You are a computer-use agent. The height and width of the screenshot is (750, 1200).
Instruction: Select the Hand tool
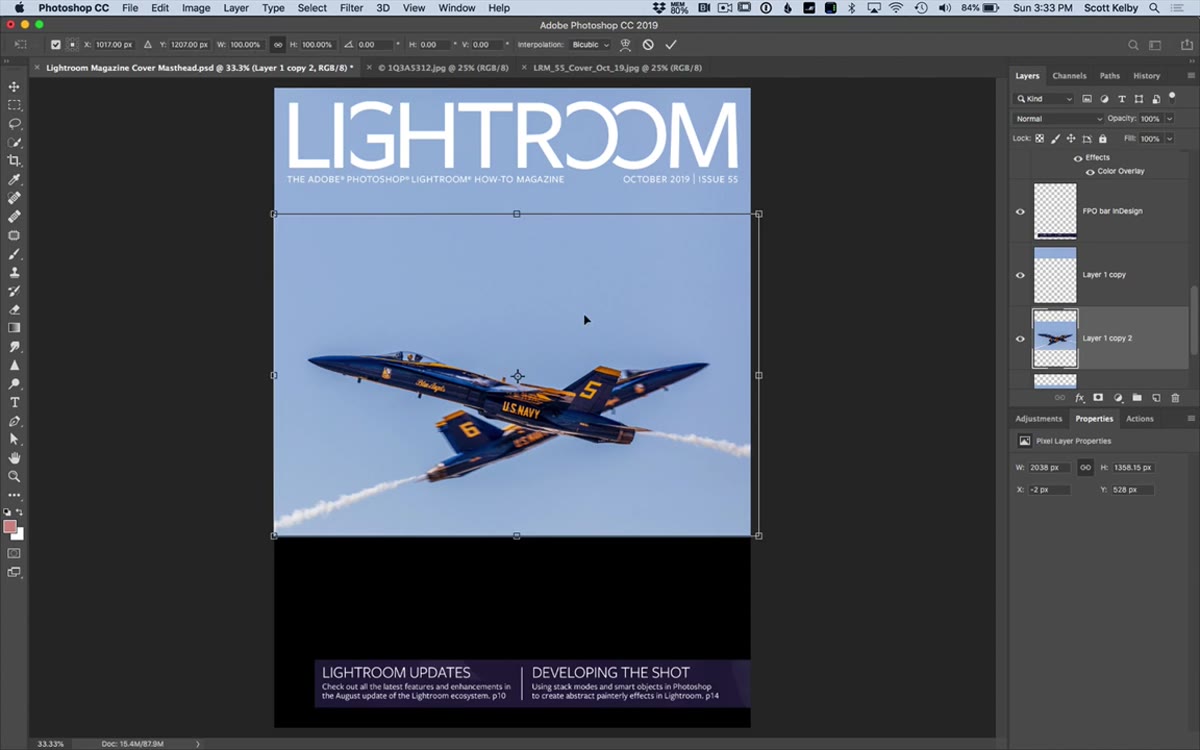tap(14, 458)
